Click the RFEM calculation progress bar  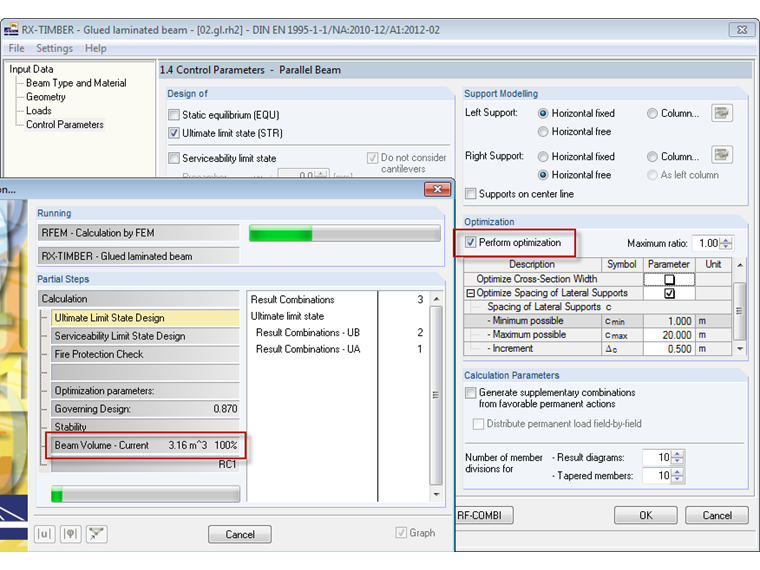point(345,233)
